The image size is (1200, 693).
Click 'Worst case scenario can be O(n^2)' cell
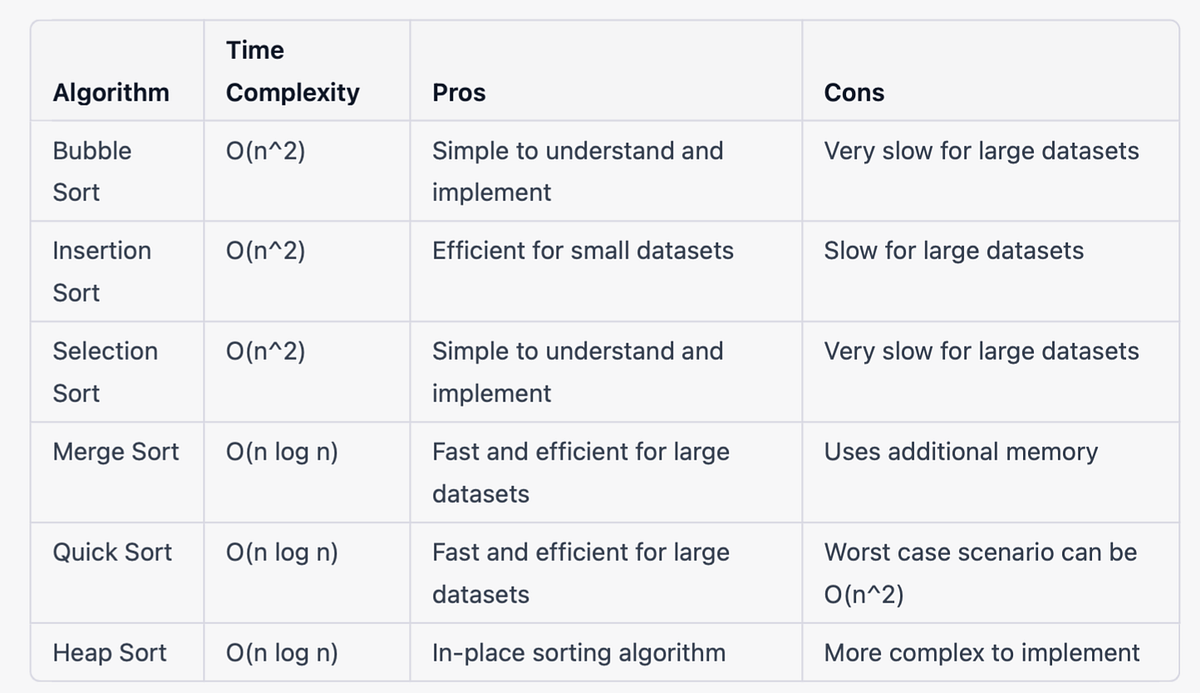(x=990, y=572)
